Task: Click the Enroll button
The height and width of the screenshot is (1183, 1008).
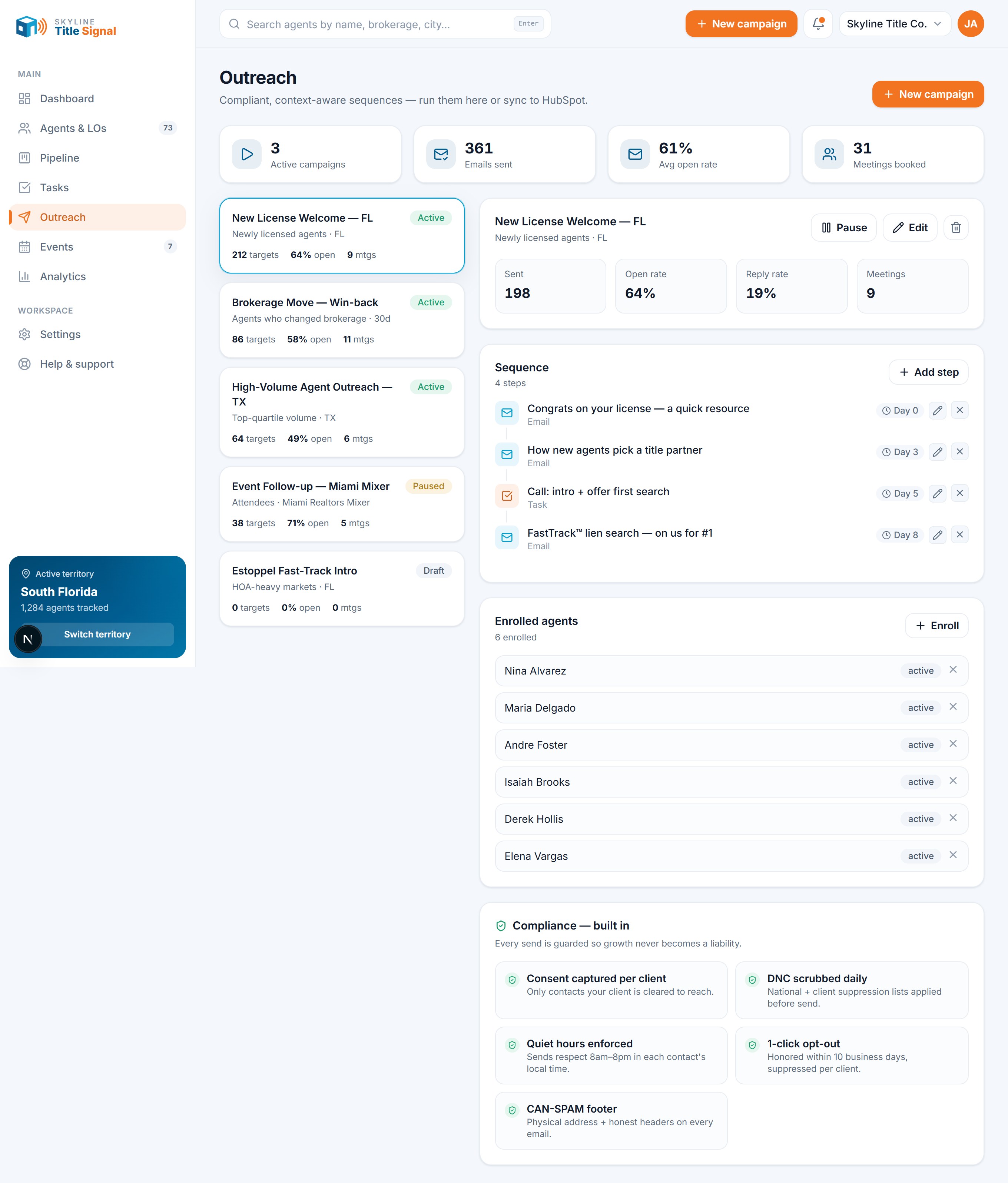Action: coord(936,626)
